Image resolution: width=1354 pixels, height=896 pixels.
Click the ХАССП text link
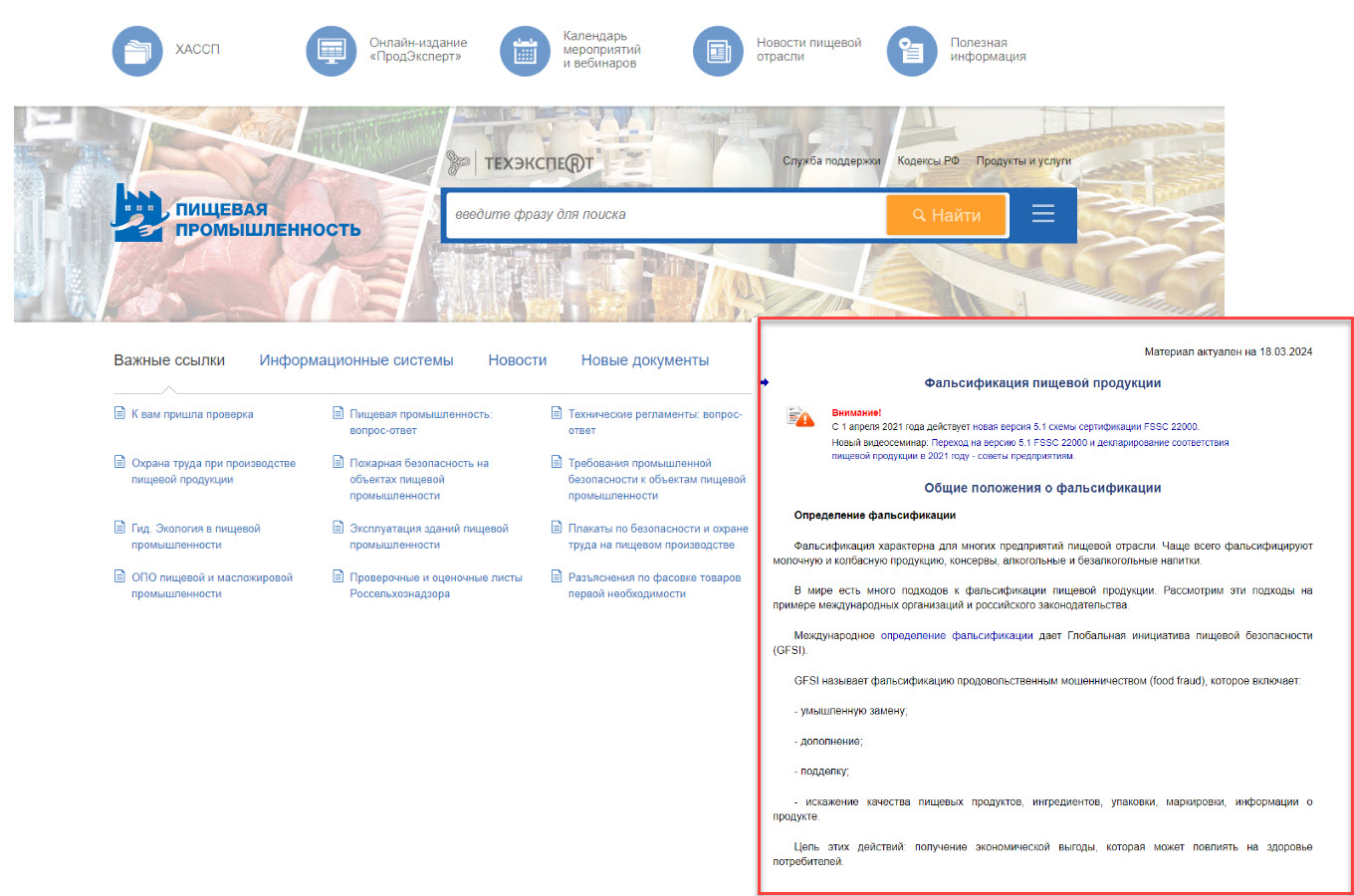197,50
